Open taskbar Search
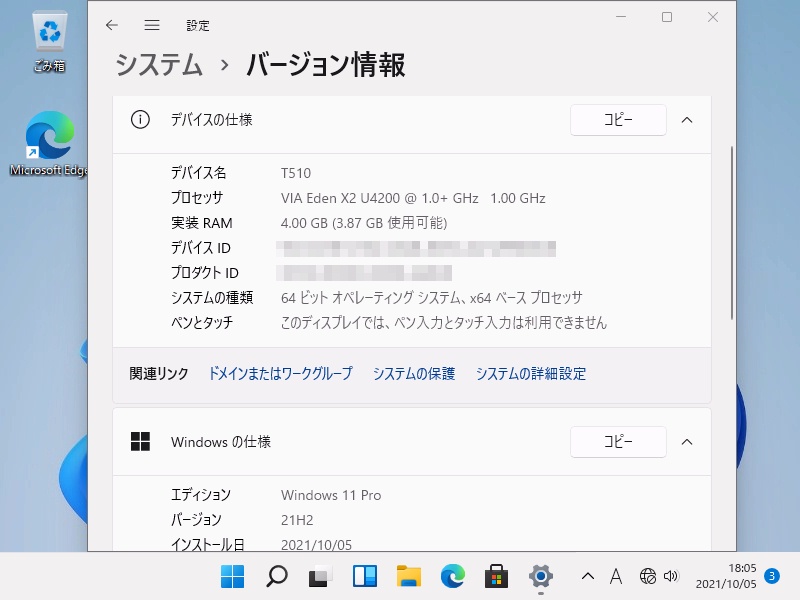This screenshot has height=600, width=800. tap(277, 577)
